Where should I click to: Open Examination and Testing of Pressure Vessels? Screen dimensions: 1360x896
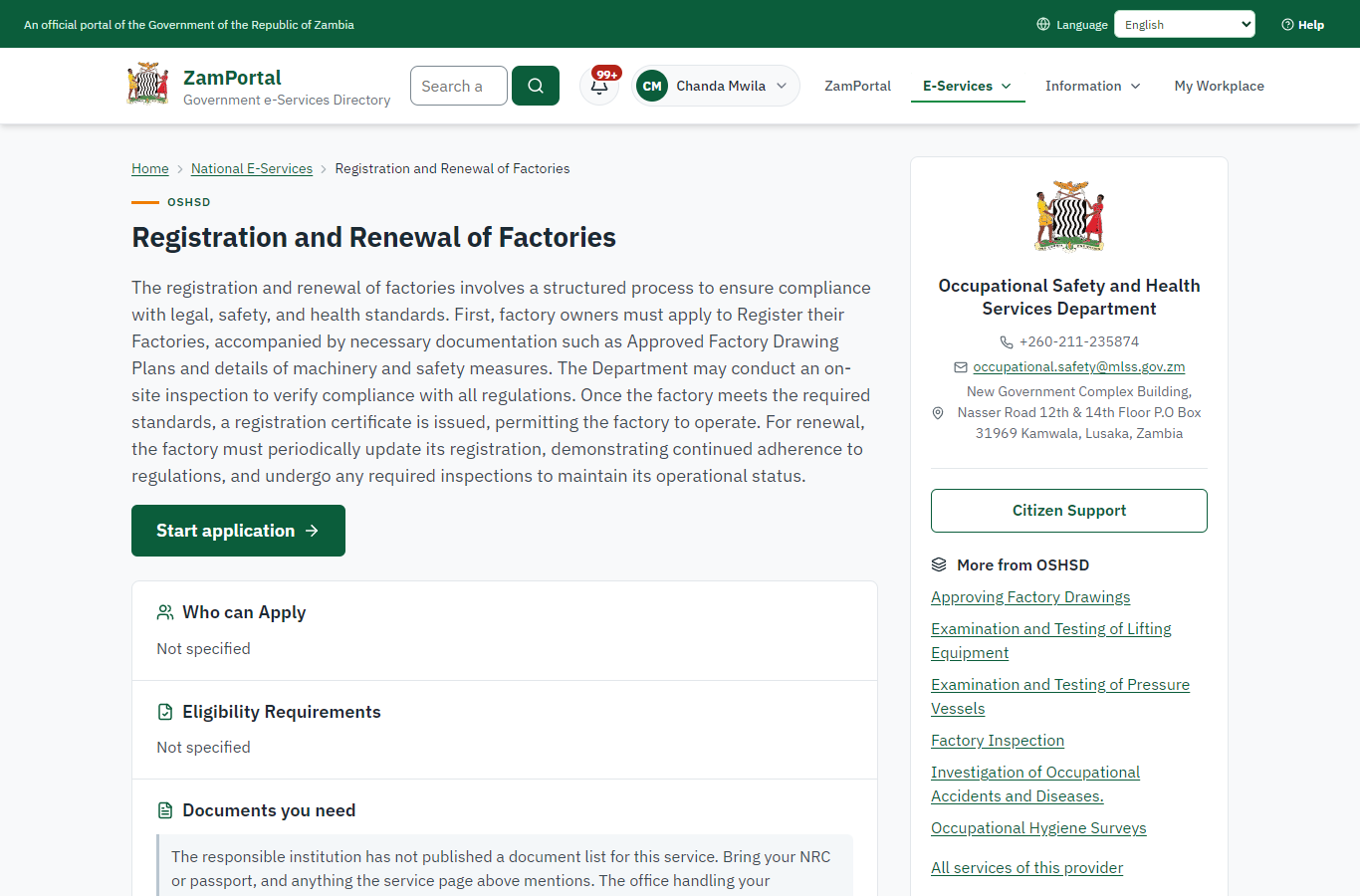coord(1060,697)
